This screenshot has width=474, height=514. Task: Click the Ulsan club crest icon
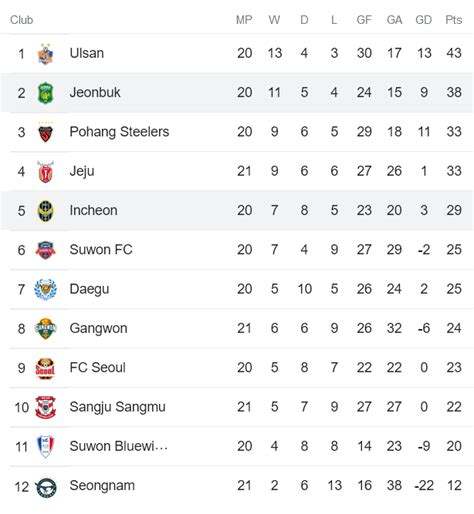click(45, 54)
